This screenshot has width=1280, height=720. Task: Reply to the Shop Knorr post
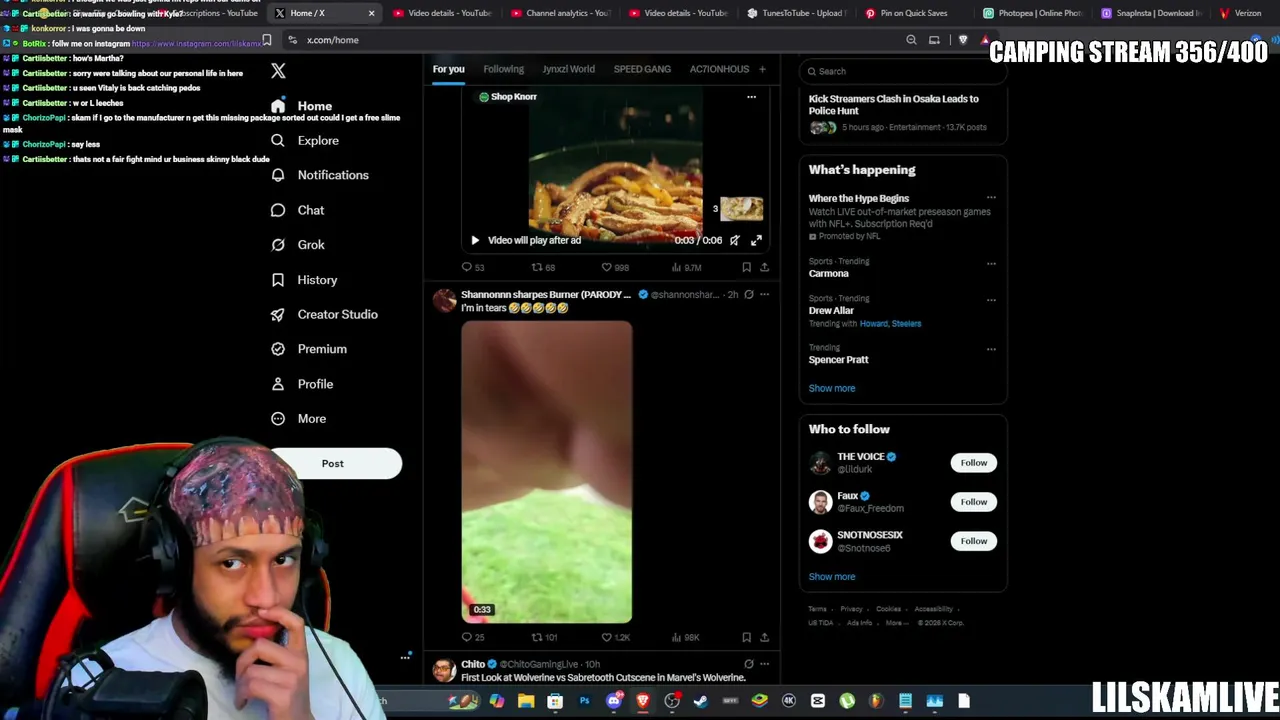tap(472, 267)
